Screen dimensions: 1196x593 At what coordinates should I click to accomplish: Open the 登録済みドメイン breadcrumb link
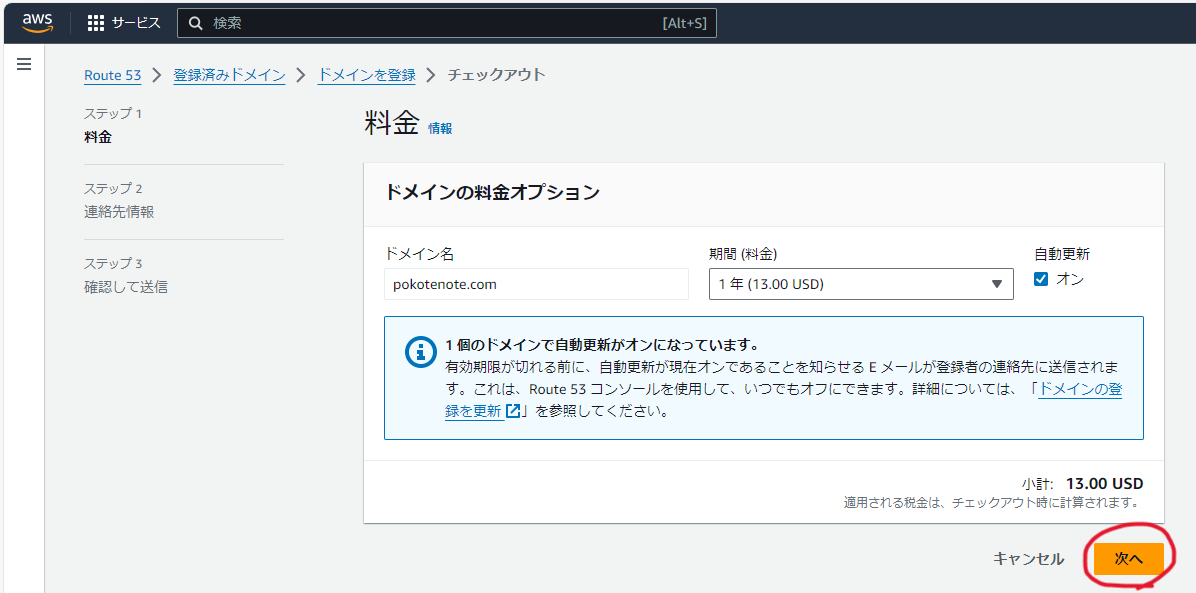point(229,76)
